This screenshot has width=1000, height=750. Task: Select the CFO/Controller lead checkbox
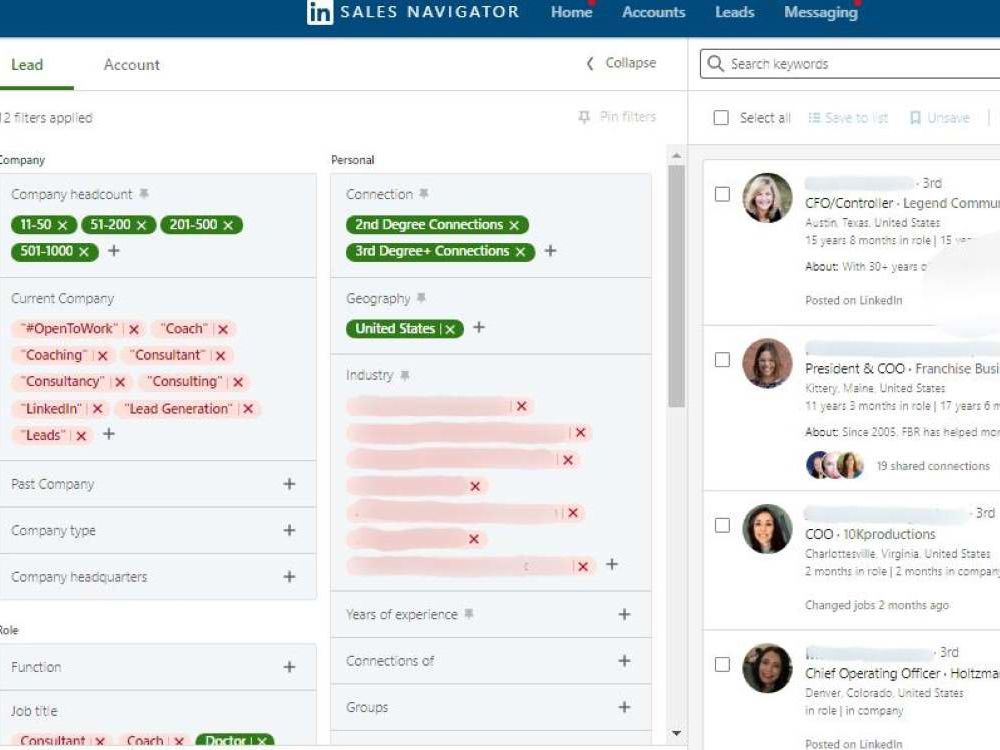(722, 194)
